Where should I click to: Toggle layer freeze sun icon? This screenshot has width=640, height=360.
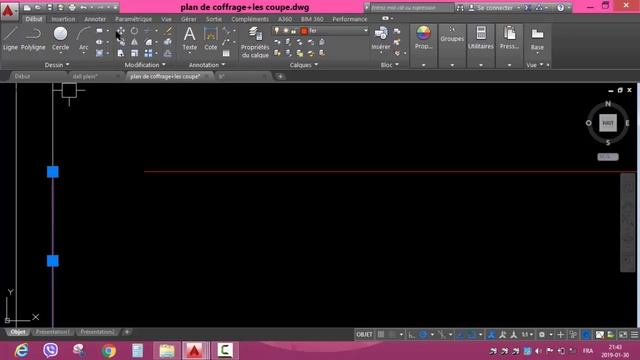pyautogui.click(x=286, y=31)
